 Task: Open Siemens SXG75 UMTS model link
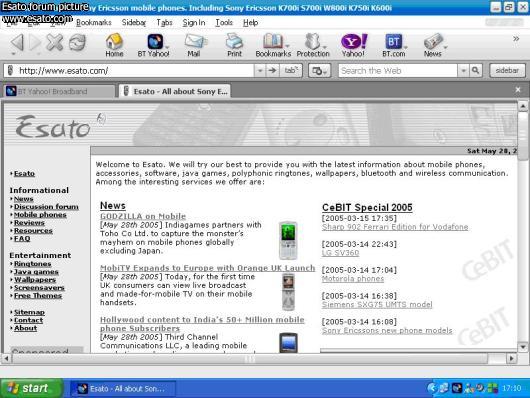pyautogui.click(x=377, y=305)
